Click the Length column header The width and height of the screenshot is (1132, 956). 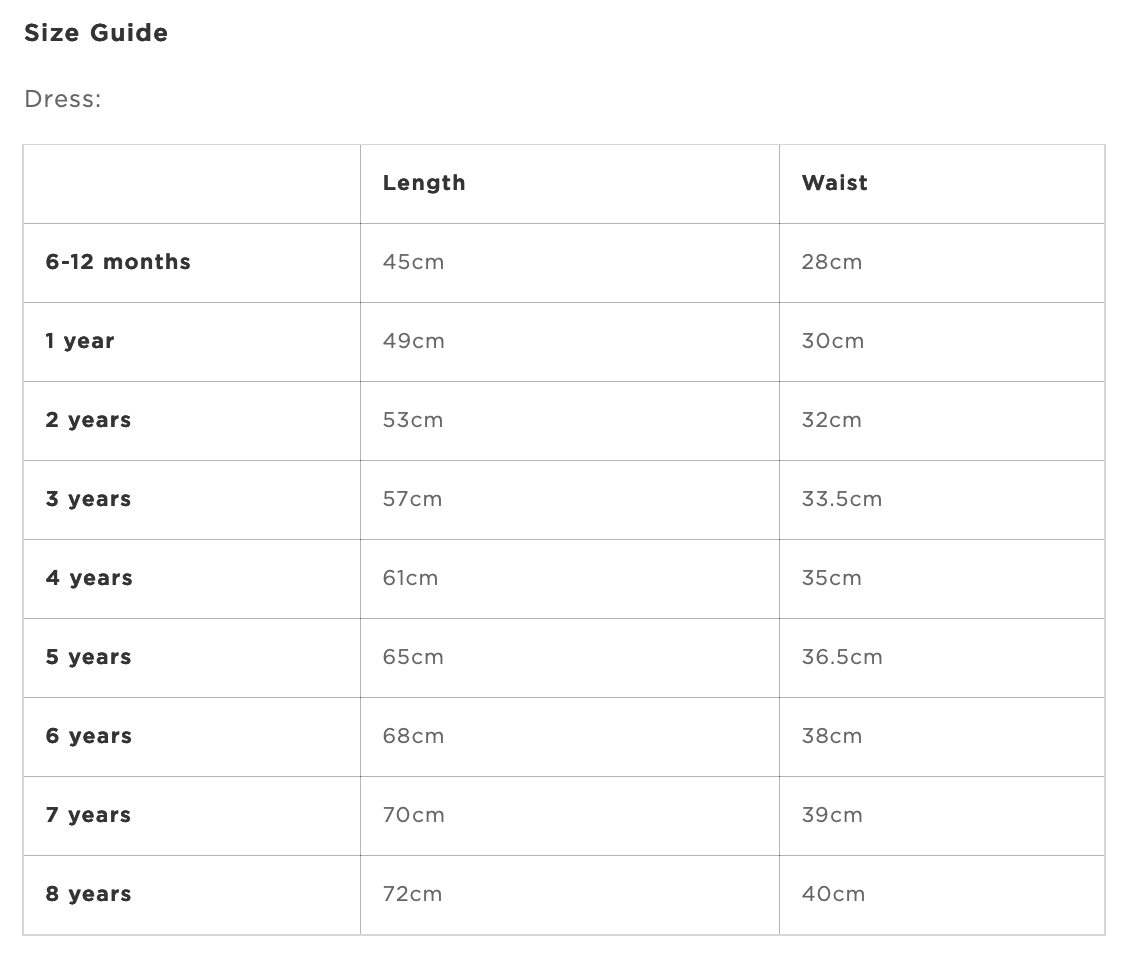click(x=424, y=183)
